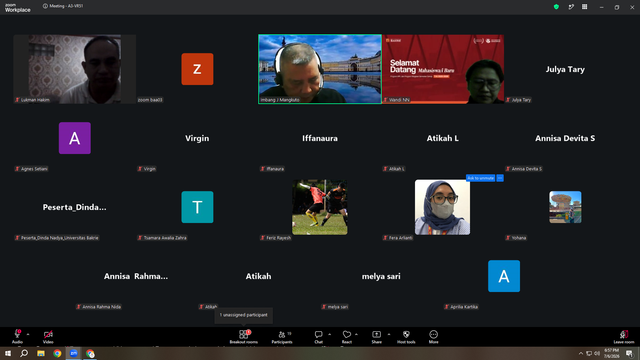Start camera with the Video button

[48, 337]
